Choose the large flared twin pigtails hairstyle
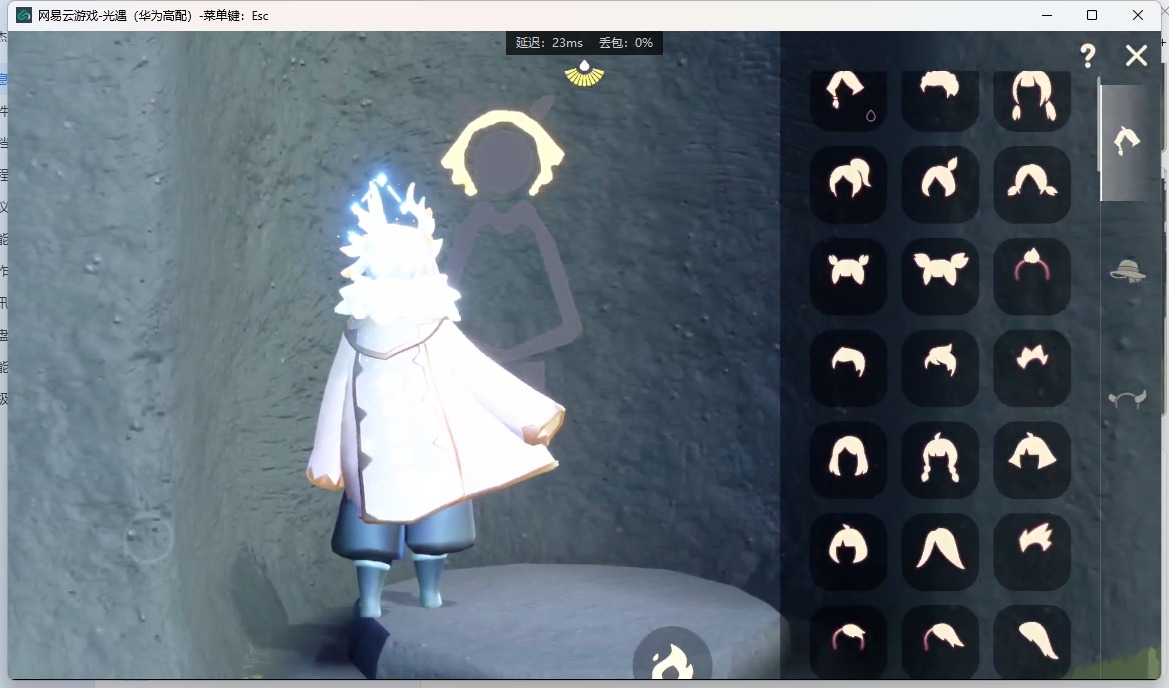Viewport: 1169px width, 688px height. [939, 276]
